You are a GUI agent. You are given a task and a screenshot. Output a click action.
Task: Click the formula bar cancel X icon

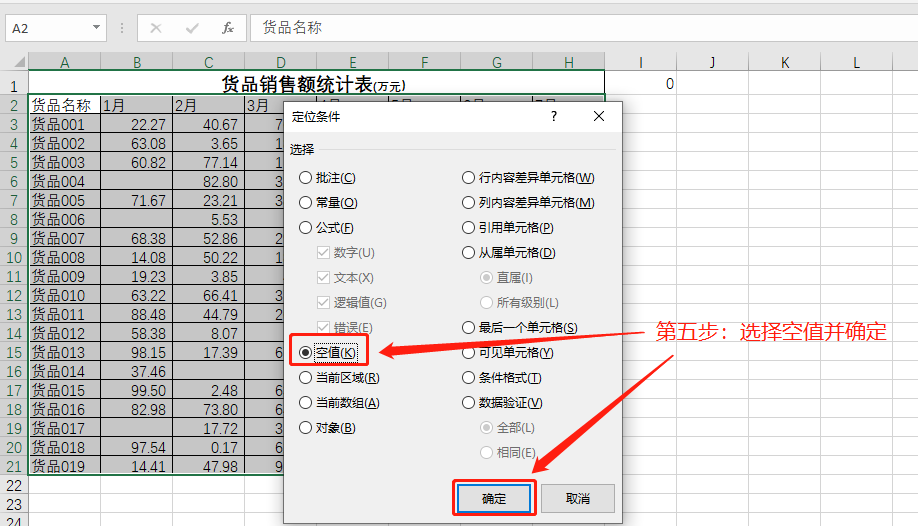point(156,28)
